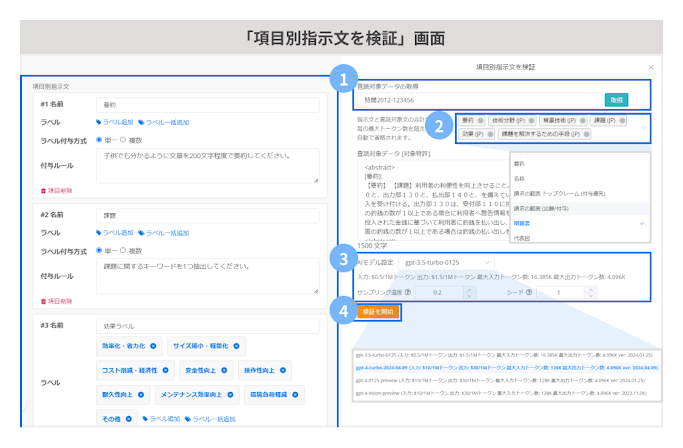
Task: Click the help icon beside シード
Action: tap(529, 292)
